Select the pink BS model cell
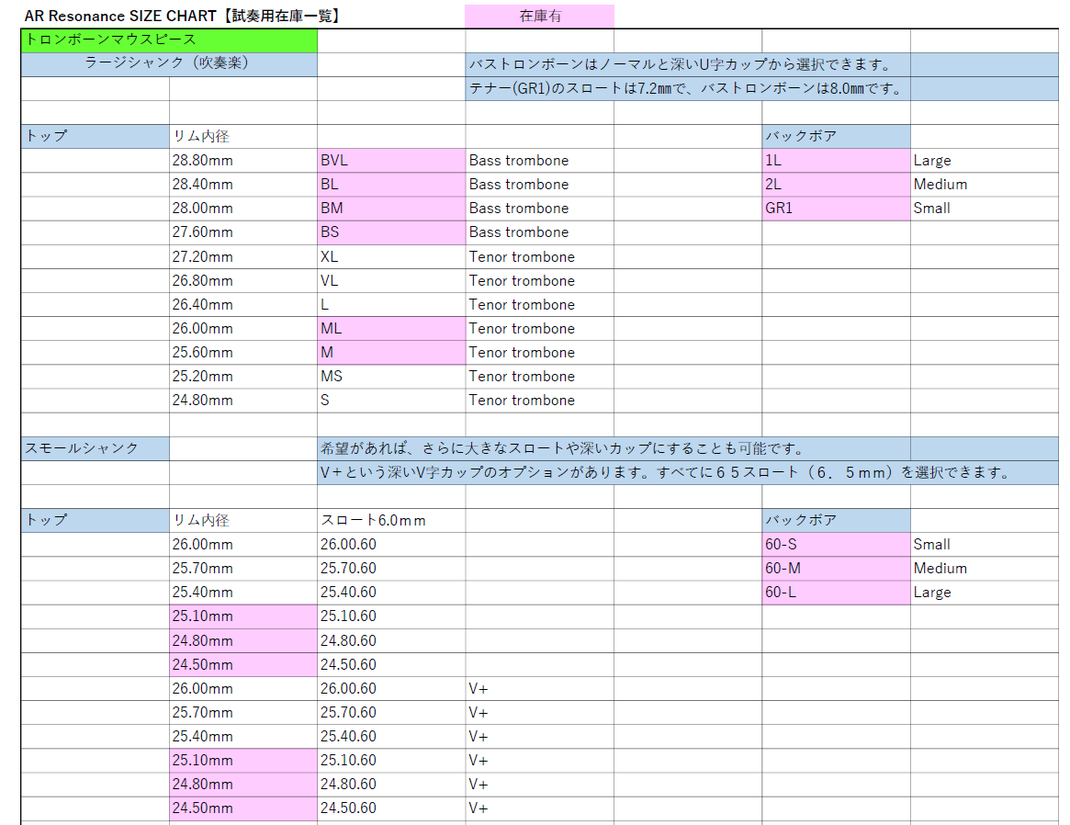Viewport: 1070px width, 825px height. tap(392, 232)
